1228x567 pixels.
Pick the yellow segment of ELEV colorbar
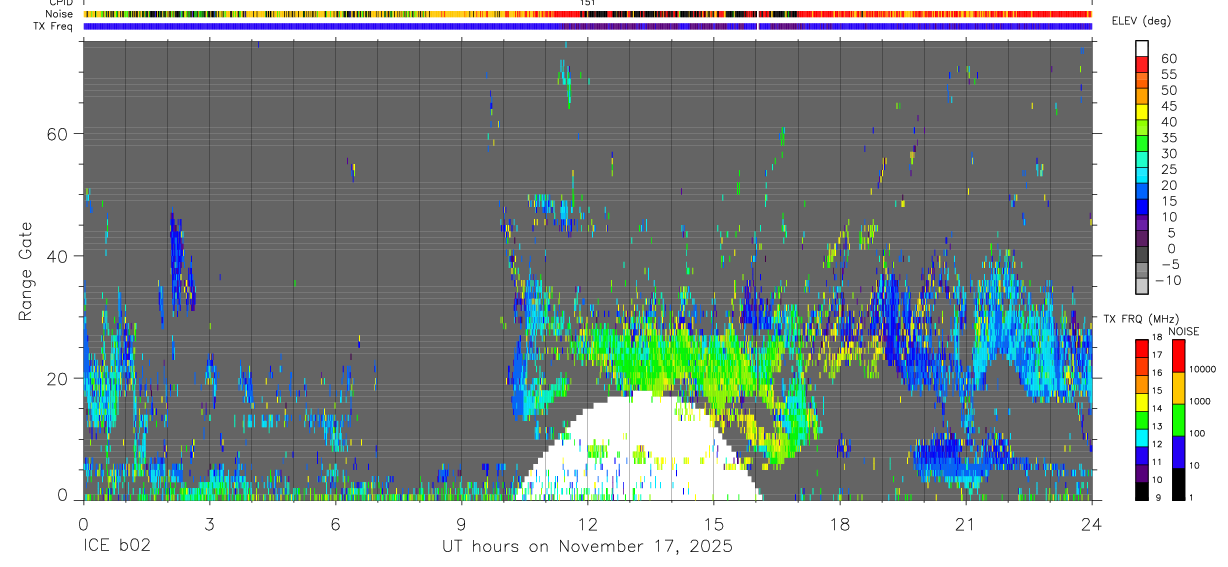tap(1142, 113)
